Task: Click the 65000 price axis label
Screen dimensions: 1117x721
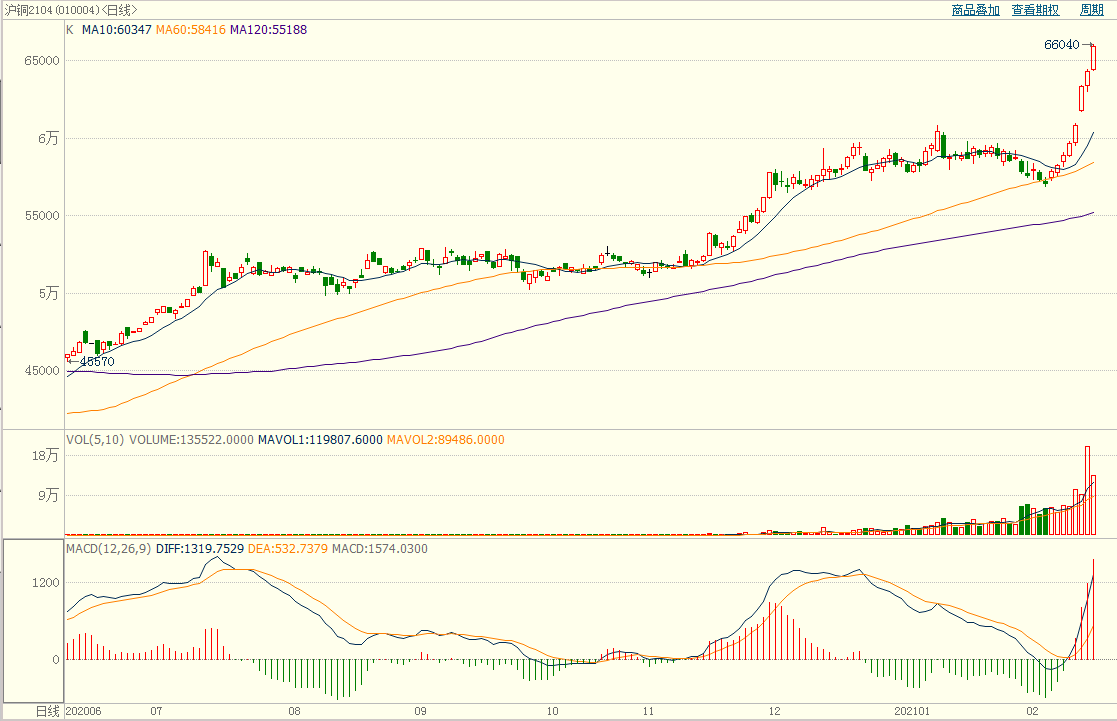Action: coord(42,61)
